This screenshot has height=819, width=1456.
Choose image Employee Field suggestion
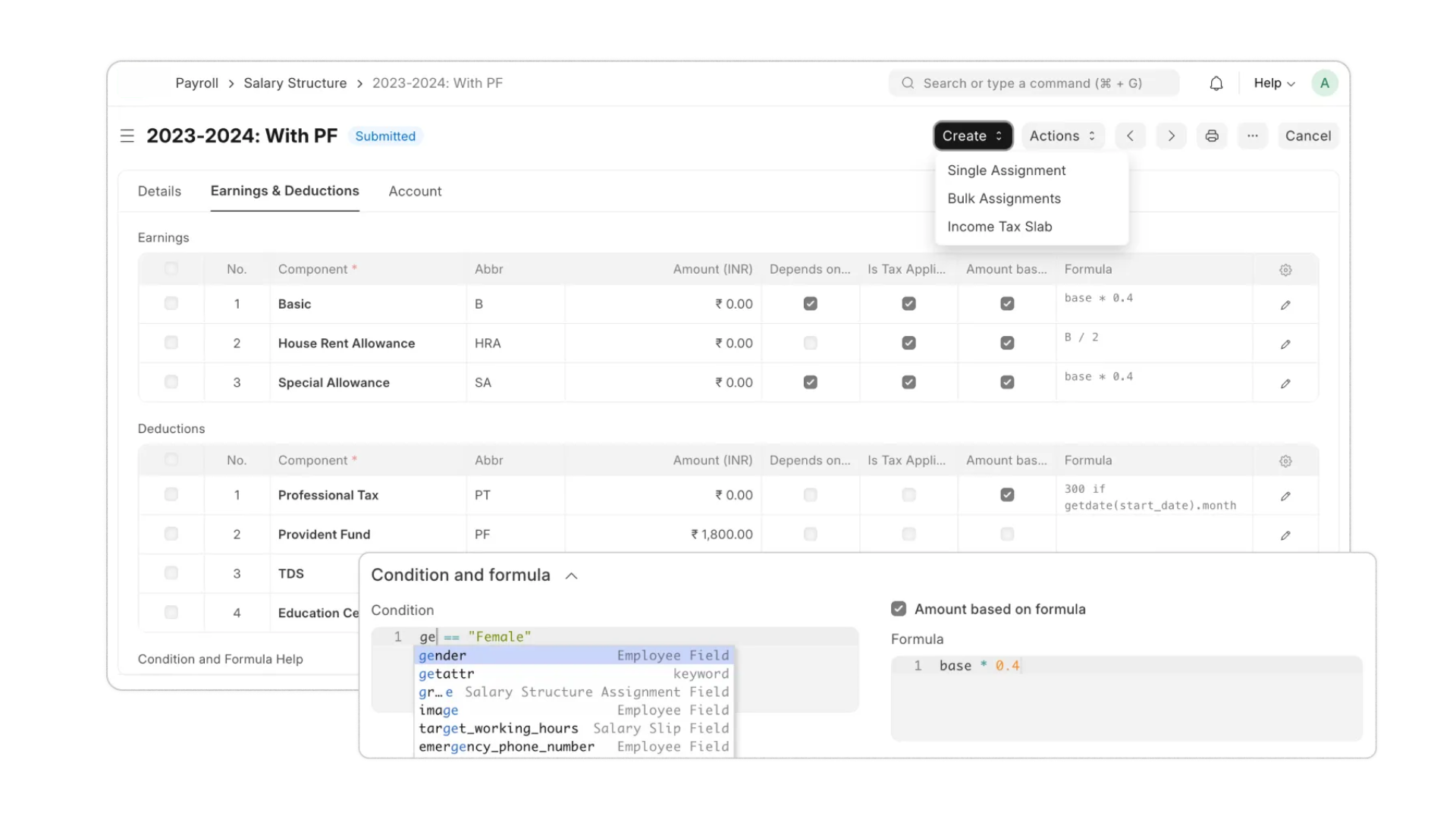(573, 710)
